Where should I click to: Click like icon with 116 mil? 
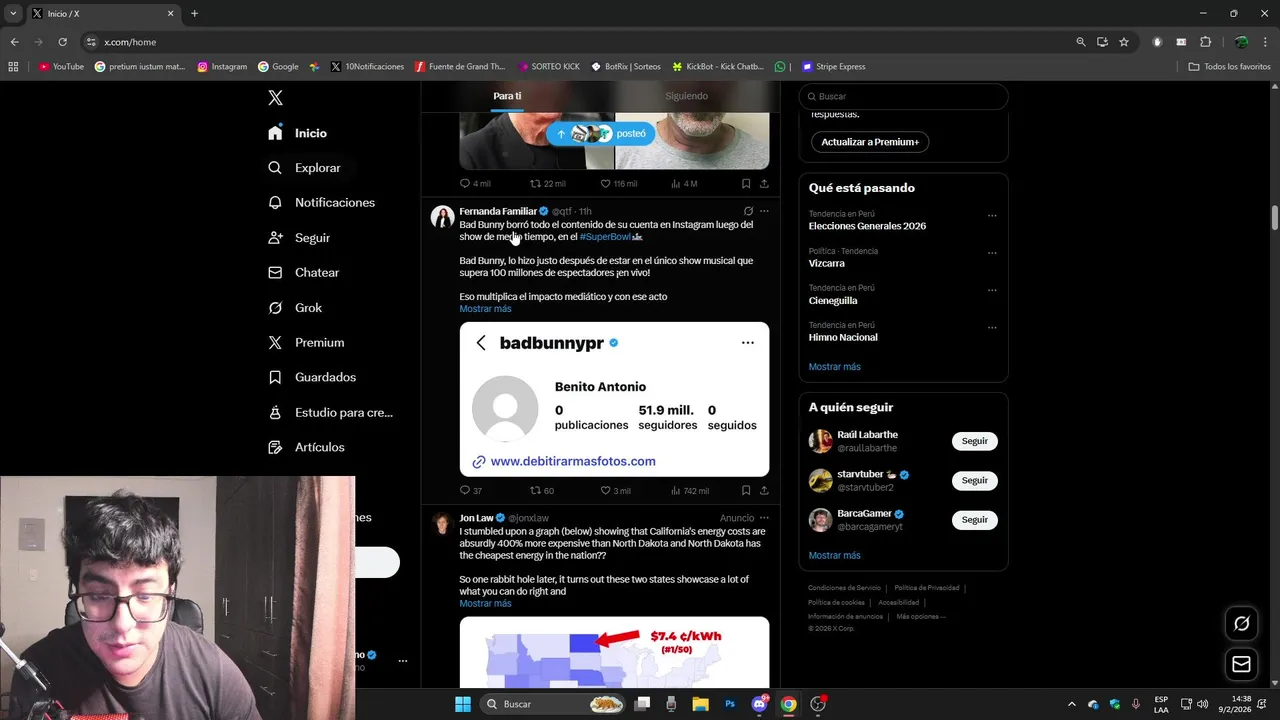605,184
